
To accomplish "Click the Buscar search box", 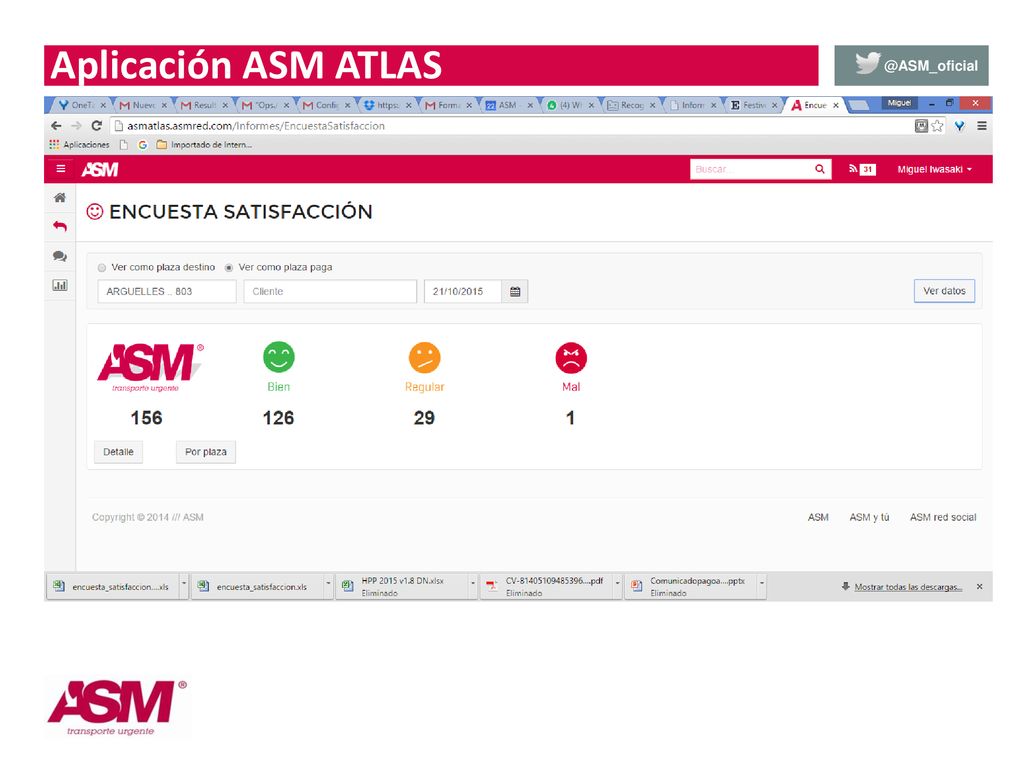I will 751,169.
